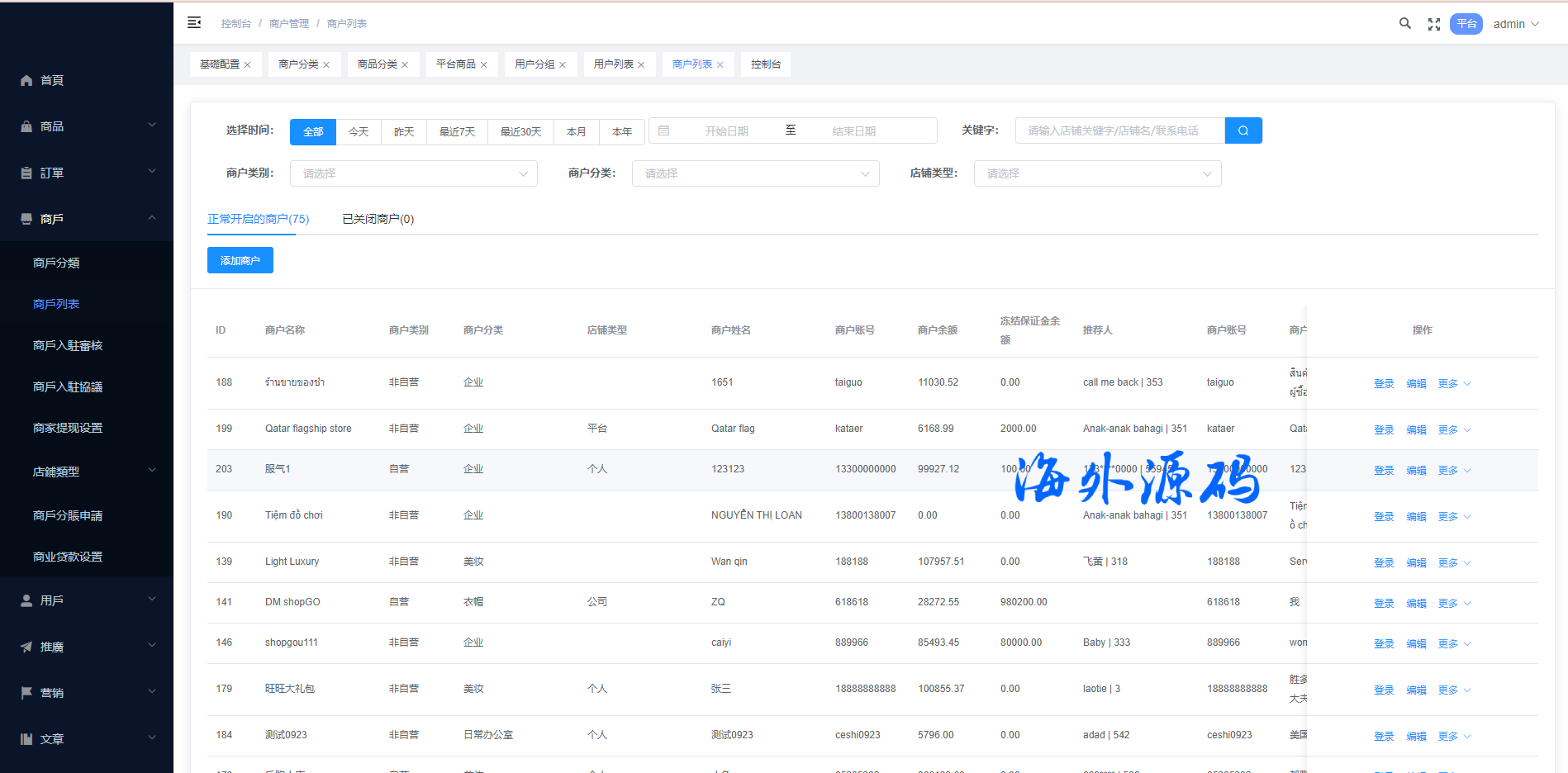Open the 商户类别 dropdown
The image size is (1568, 773).
click(413, 173)
